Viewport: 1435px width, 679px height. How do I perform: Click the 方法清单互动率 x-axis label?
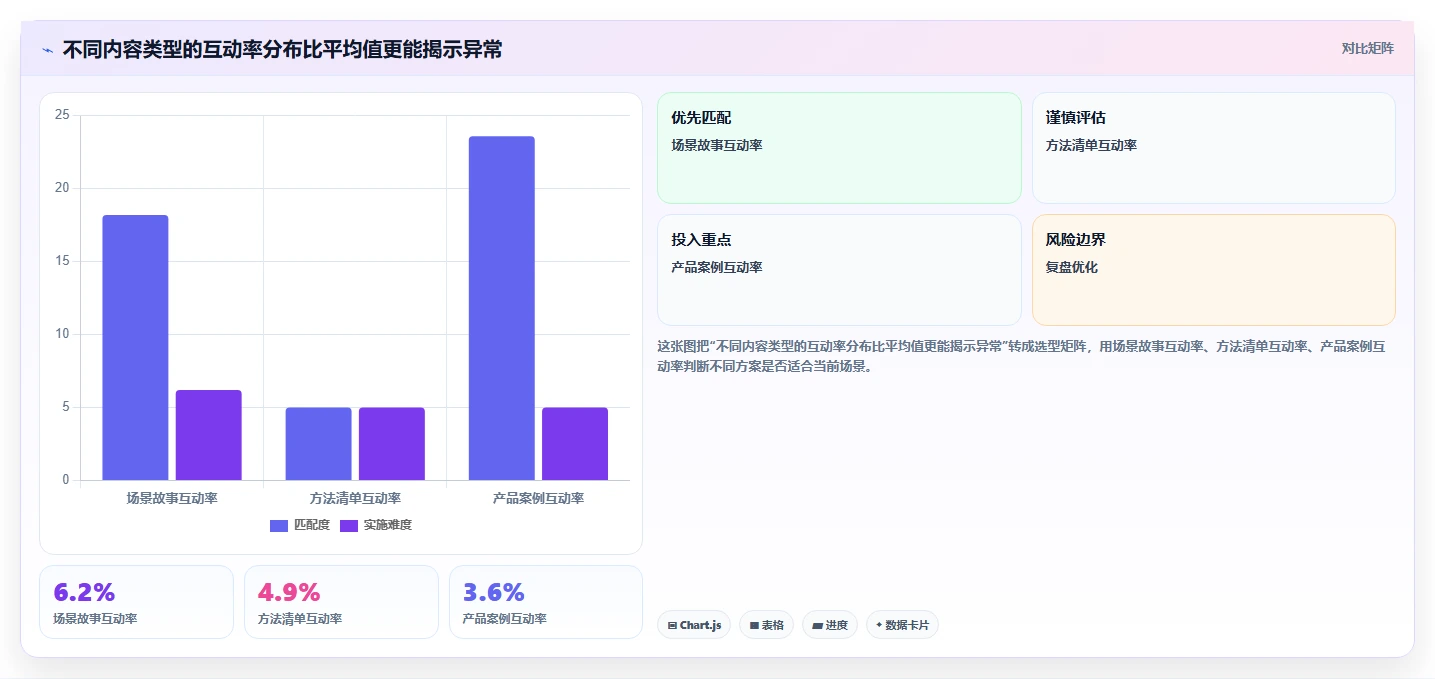point(355,498)
